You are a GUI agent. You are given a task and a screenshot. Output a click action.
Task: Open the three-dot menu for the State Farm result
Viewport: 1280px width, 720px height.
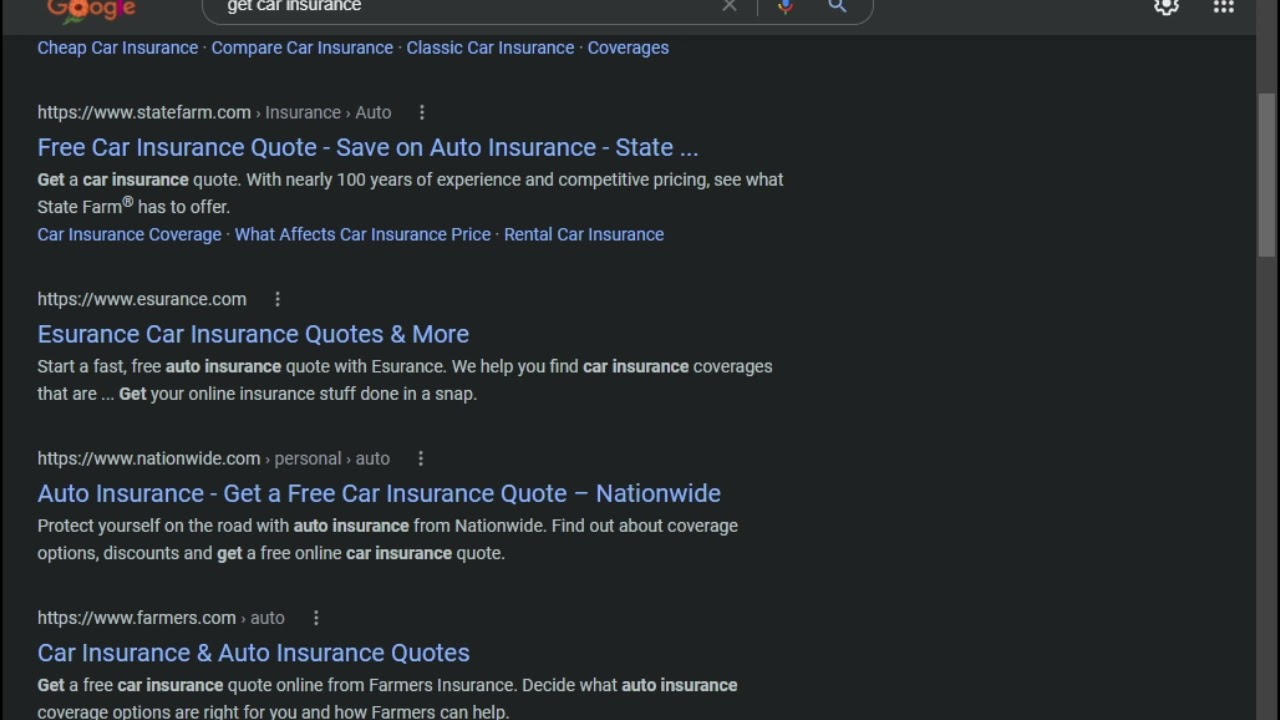click(422, 112)
